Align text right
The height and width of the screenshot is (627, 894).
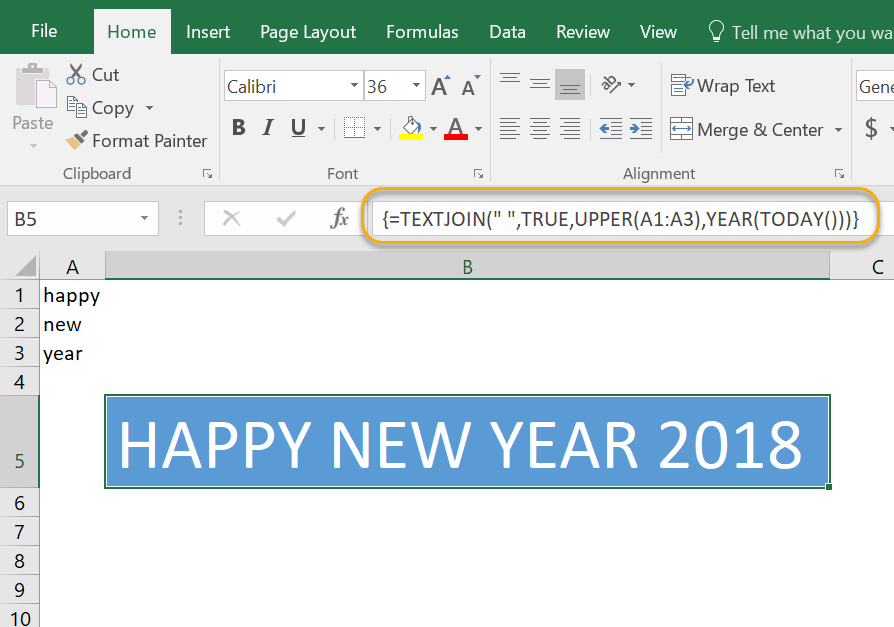click(570, 128)
